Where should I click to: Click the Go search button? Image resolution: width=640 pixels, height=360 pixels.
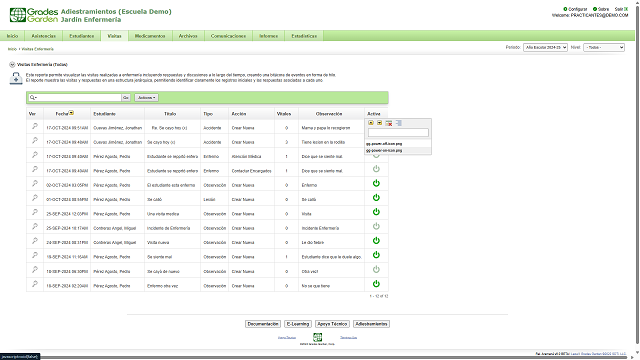coord(126,98)
